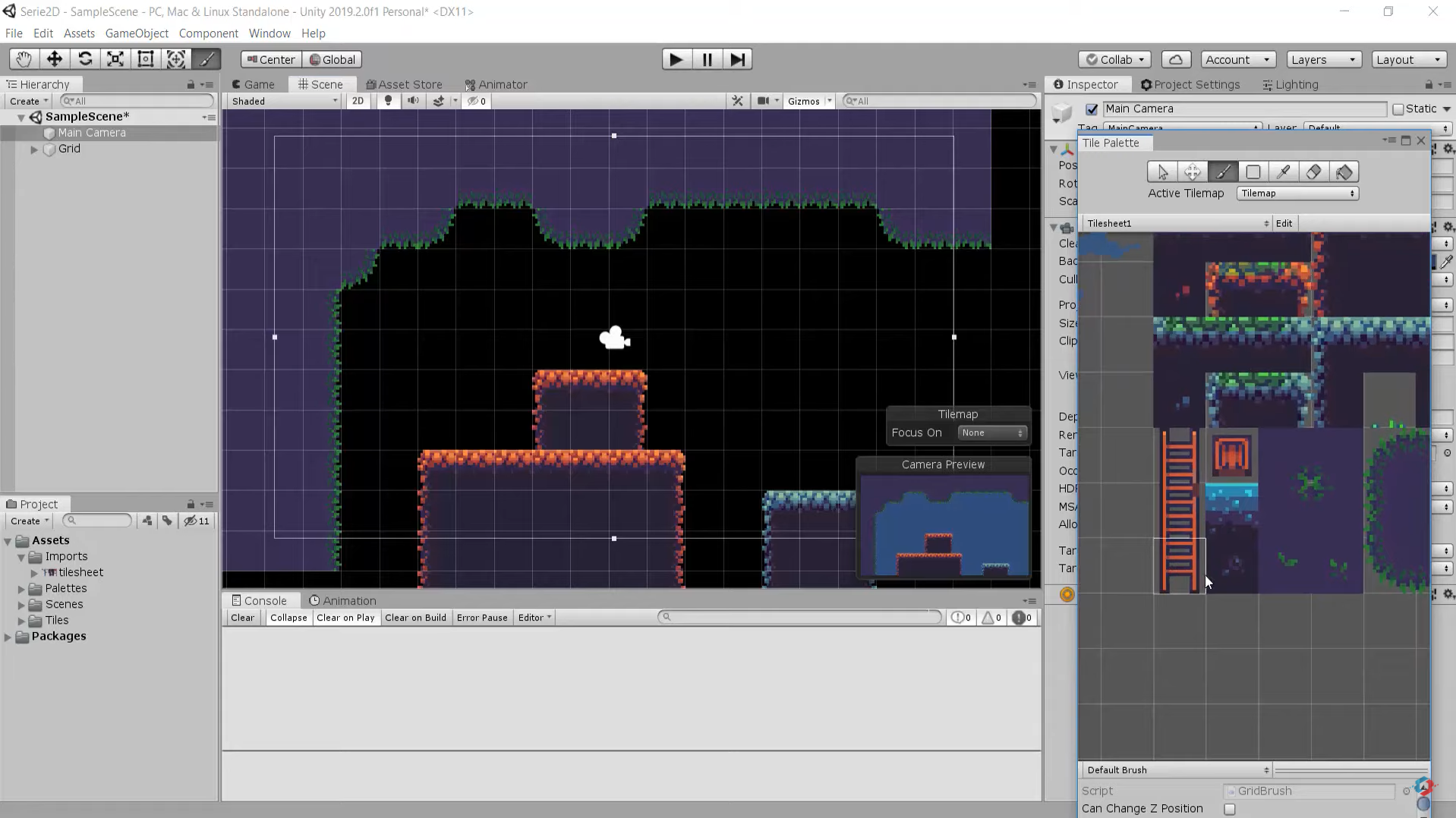Select the Box Fill tool in Tile Palette
This screenshot has height=818, width=1456.
tap(1253, 172)
